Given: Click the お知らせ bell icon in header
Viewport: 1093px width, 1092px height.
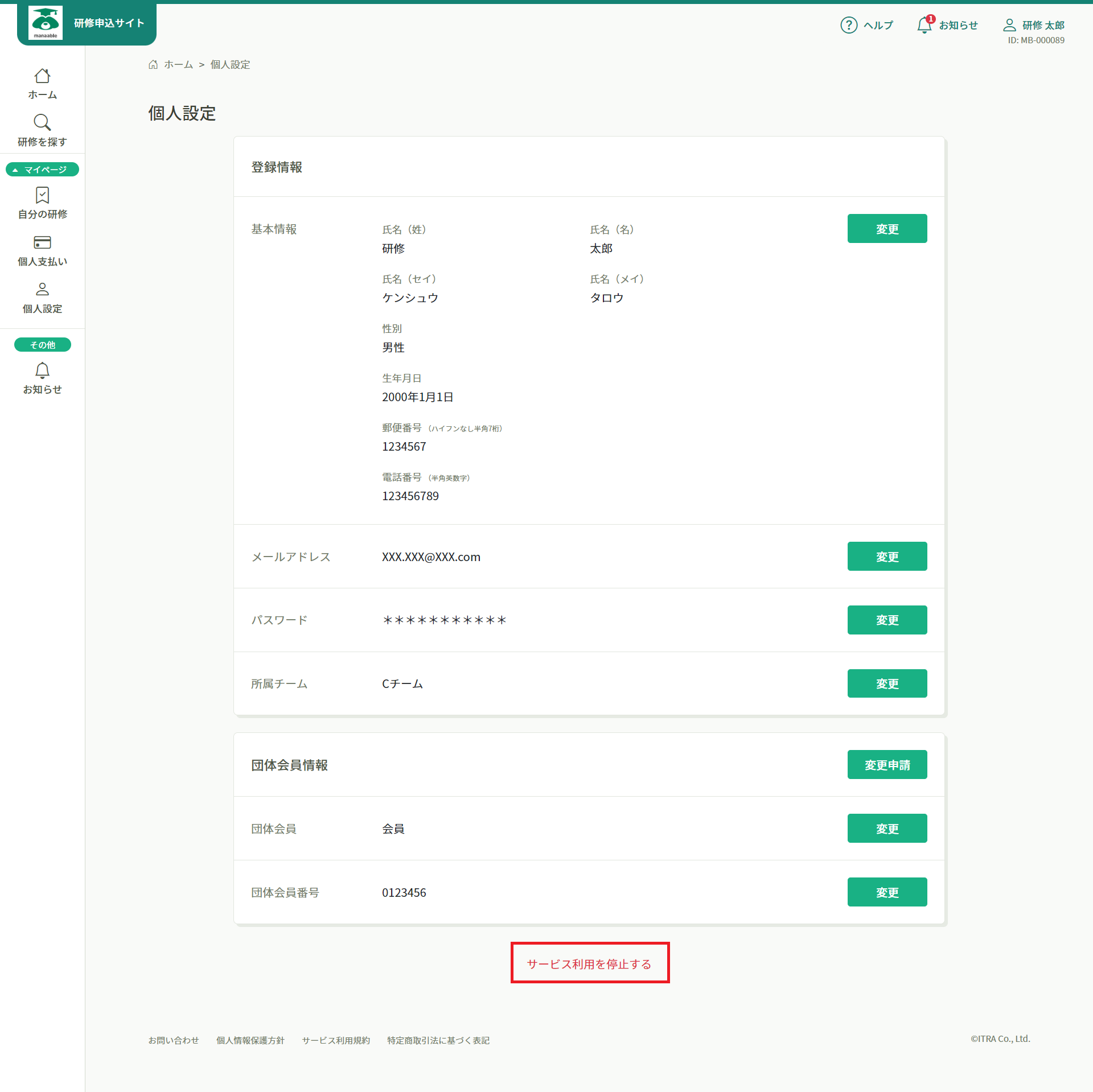Looking at the screenshot, I should [x=925, y=25].
